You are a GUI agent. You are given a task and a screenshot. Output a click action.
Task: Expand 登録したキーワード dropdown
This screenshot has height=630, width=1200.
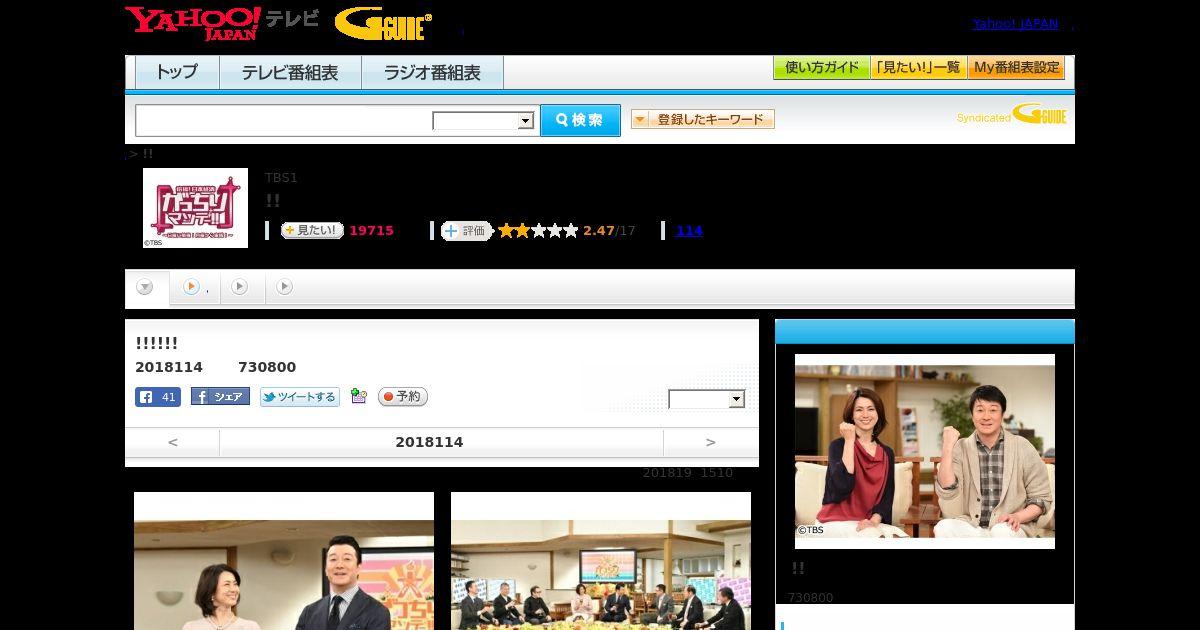(703, 120)
